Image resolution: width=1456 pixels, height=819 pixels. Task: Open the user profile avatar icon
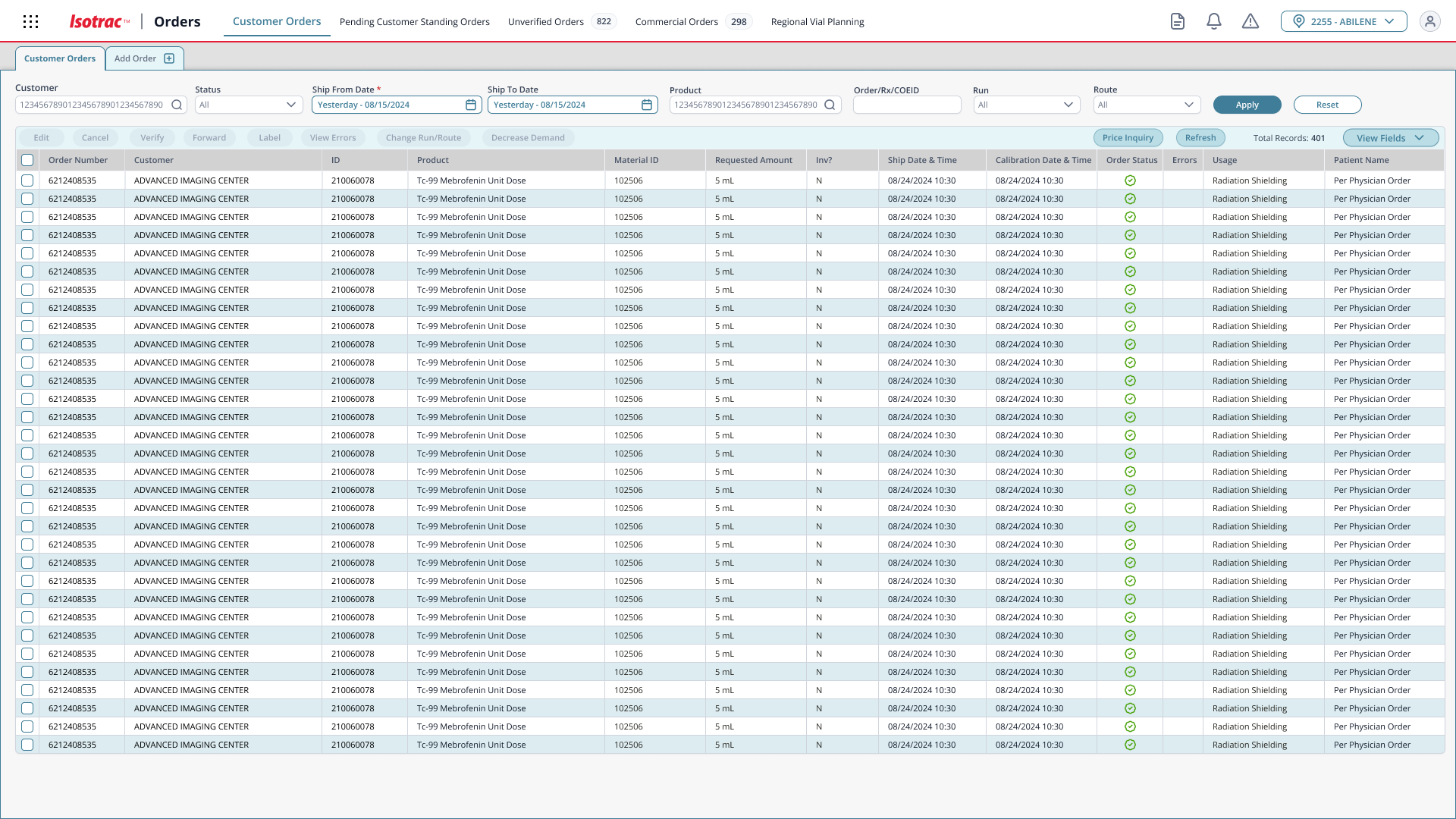(x=1429, y=21)
